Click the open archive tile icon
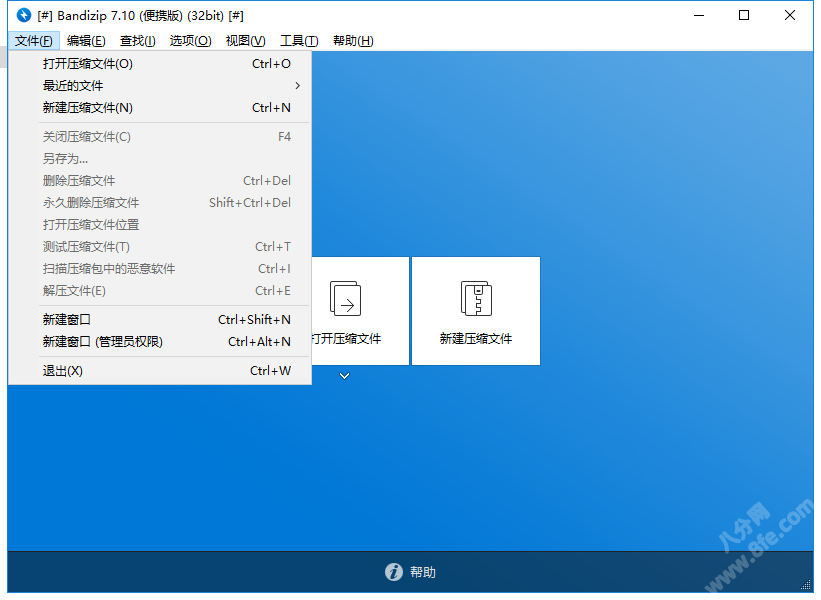 tap(346, 298)
